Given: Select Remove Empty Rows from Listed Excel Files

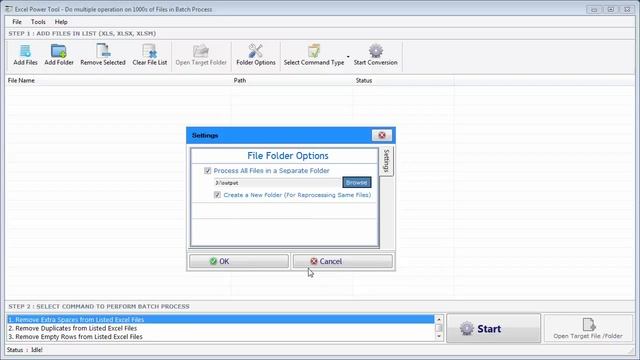Looking at the screenshot, I should tap(221, 337).
